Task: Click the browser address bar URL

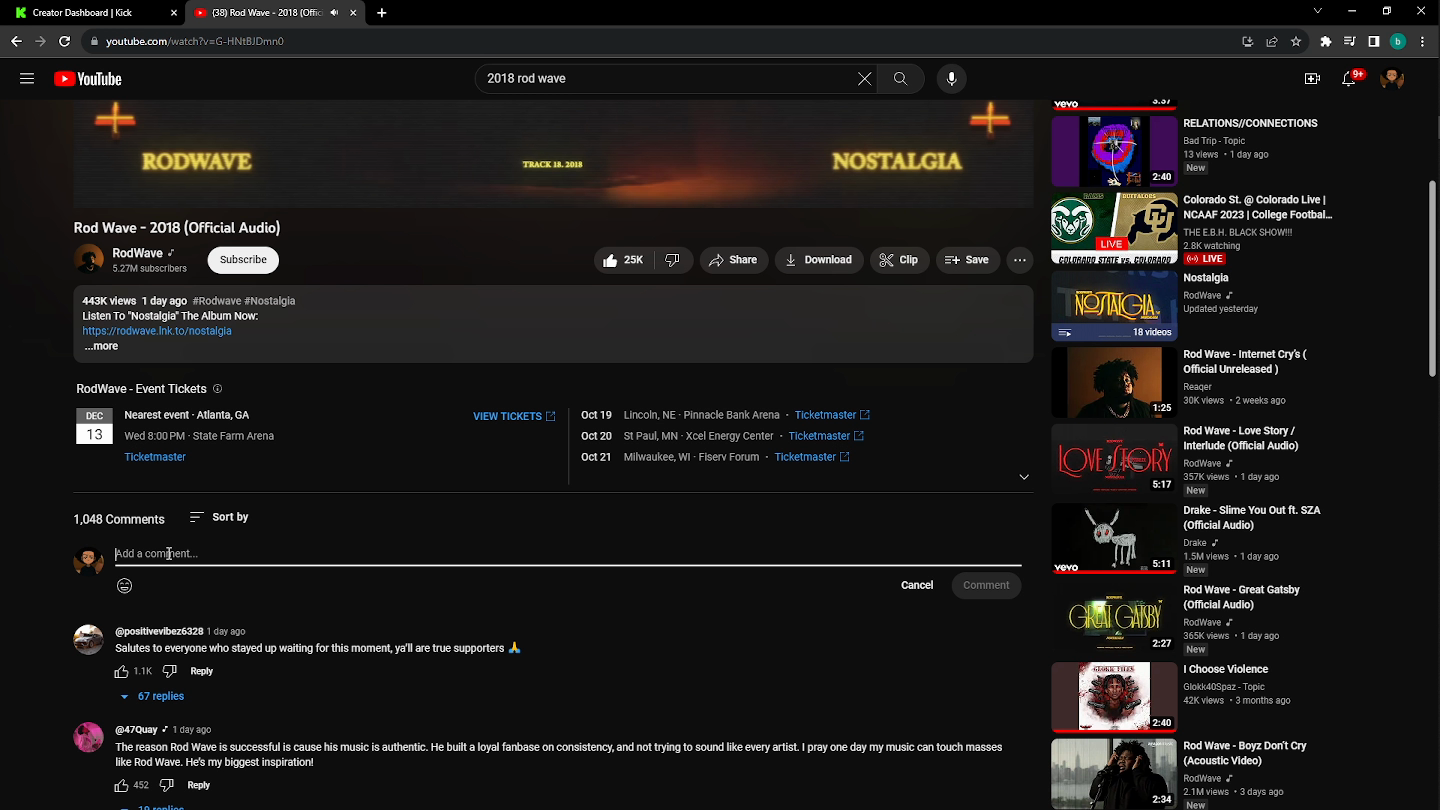Action: coord(195,41)
